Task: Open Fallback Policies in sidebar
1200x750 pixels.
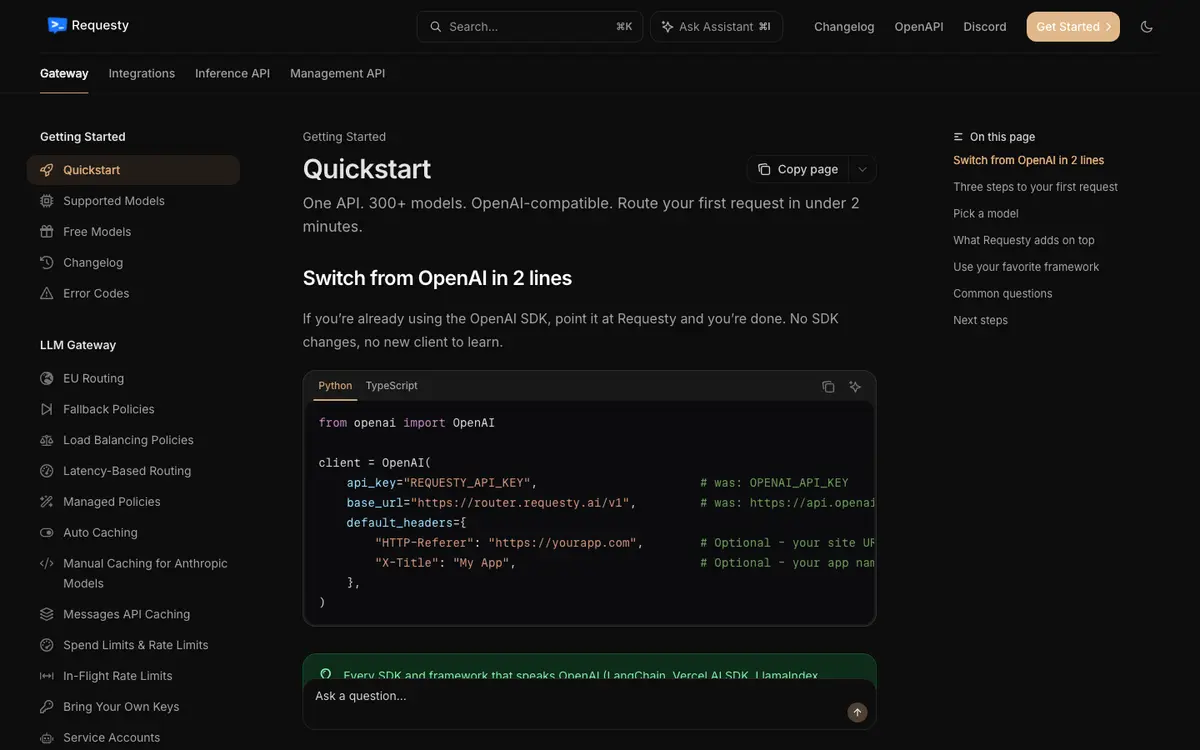Action: [133, 410]
